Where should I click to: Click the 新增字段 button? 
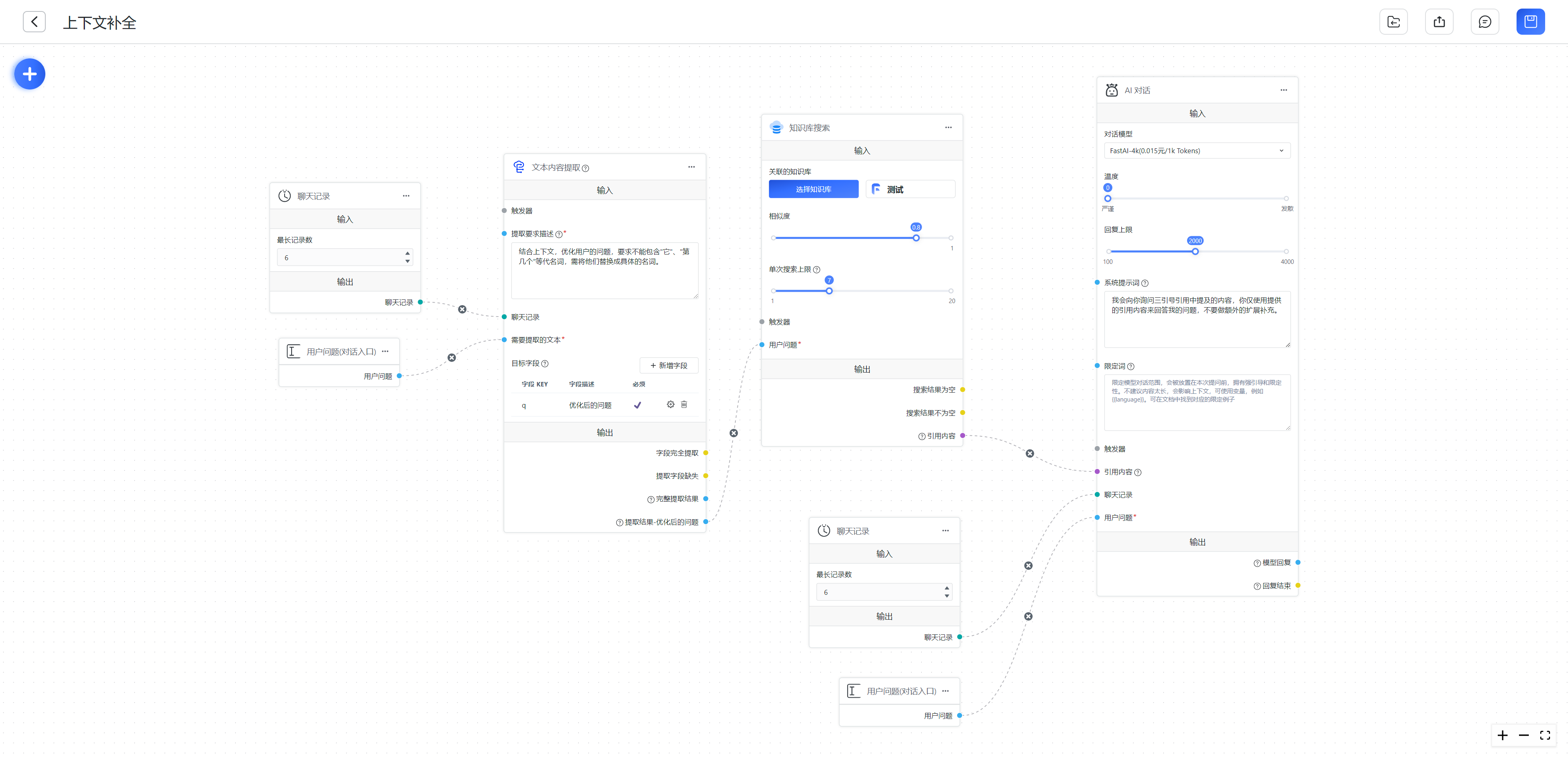point(668,366)
